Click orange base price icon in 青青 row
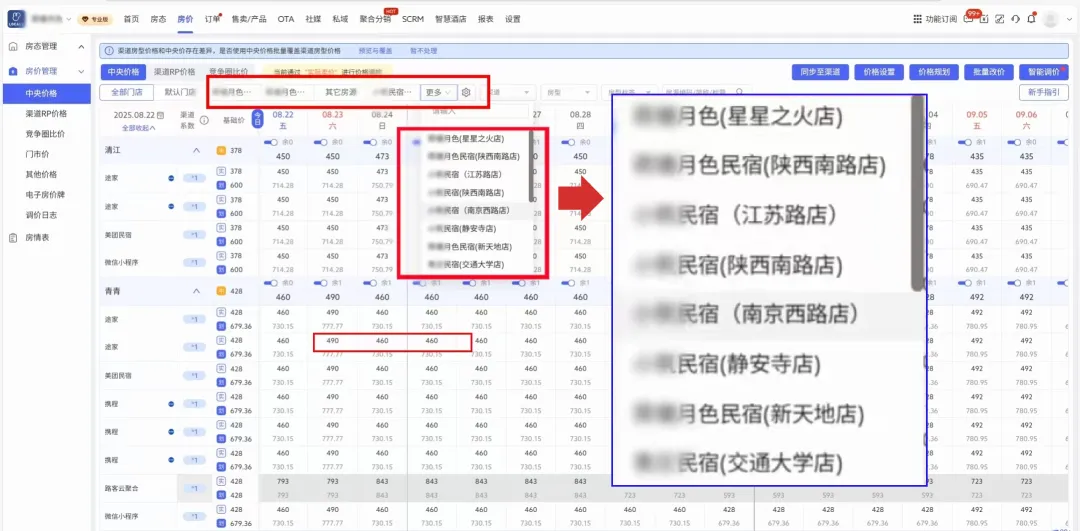The height and width of the screenshot is (531, 1080). point(221,291)
